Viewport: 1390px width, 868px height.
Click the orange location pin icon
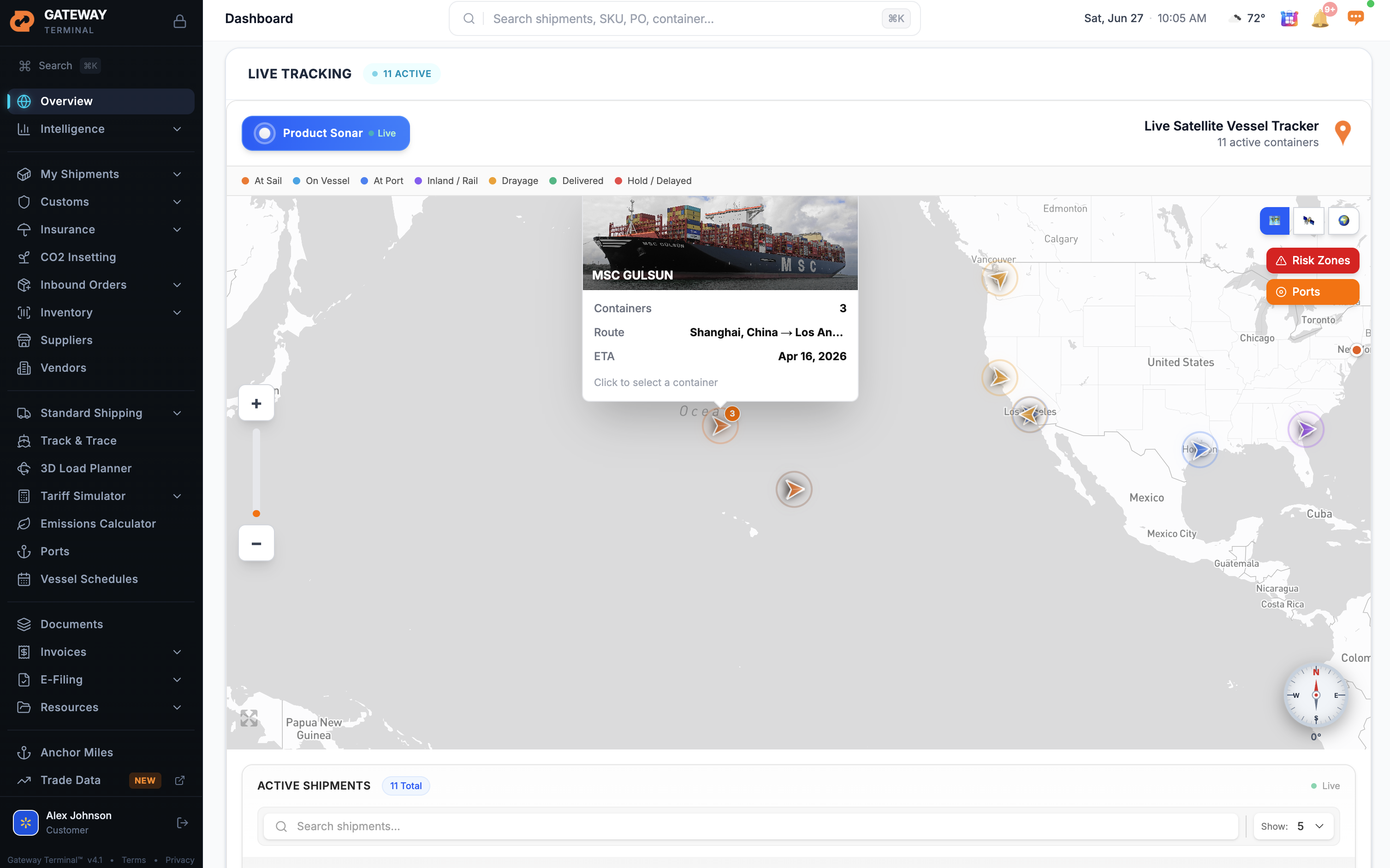click(x=1342, y=133)
